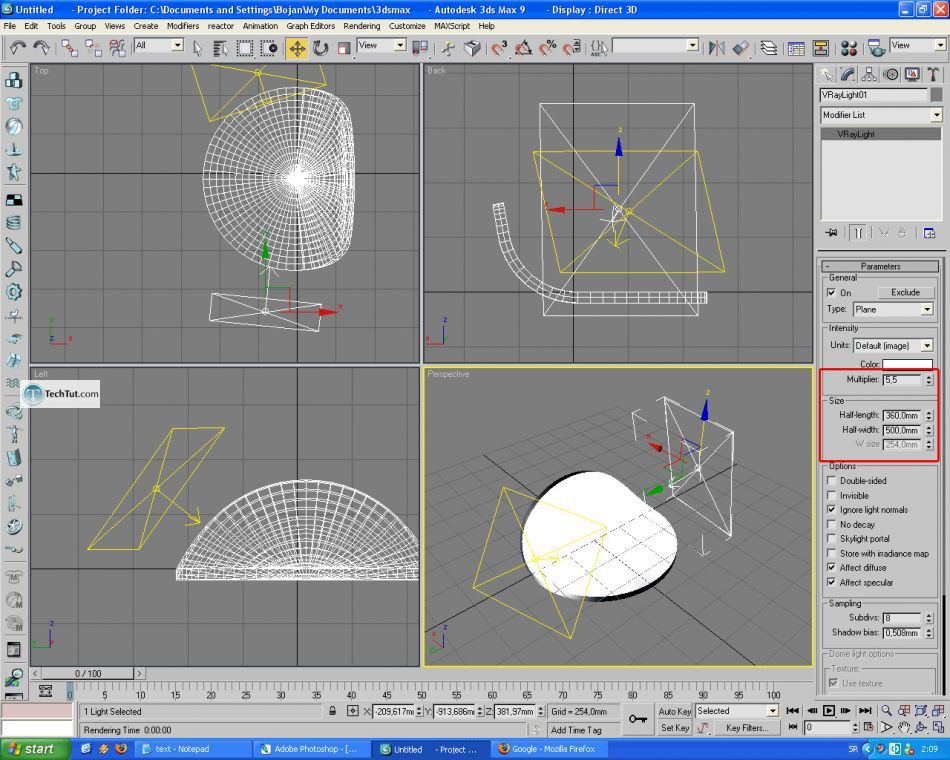Click the Undo arrow in main toolbar
The height and width of the screenshot is (760, 950).
(18, 47)
